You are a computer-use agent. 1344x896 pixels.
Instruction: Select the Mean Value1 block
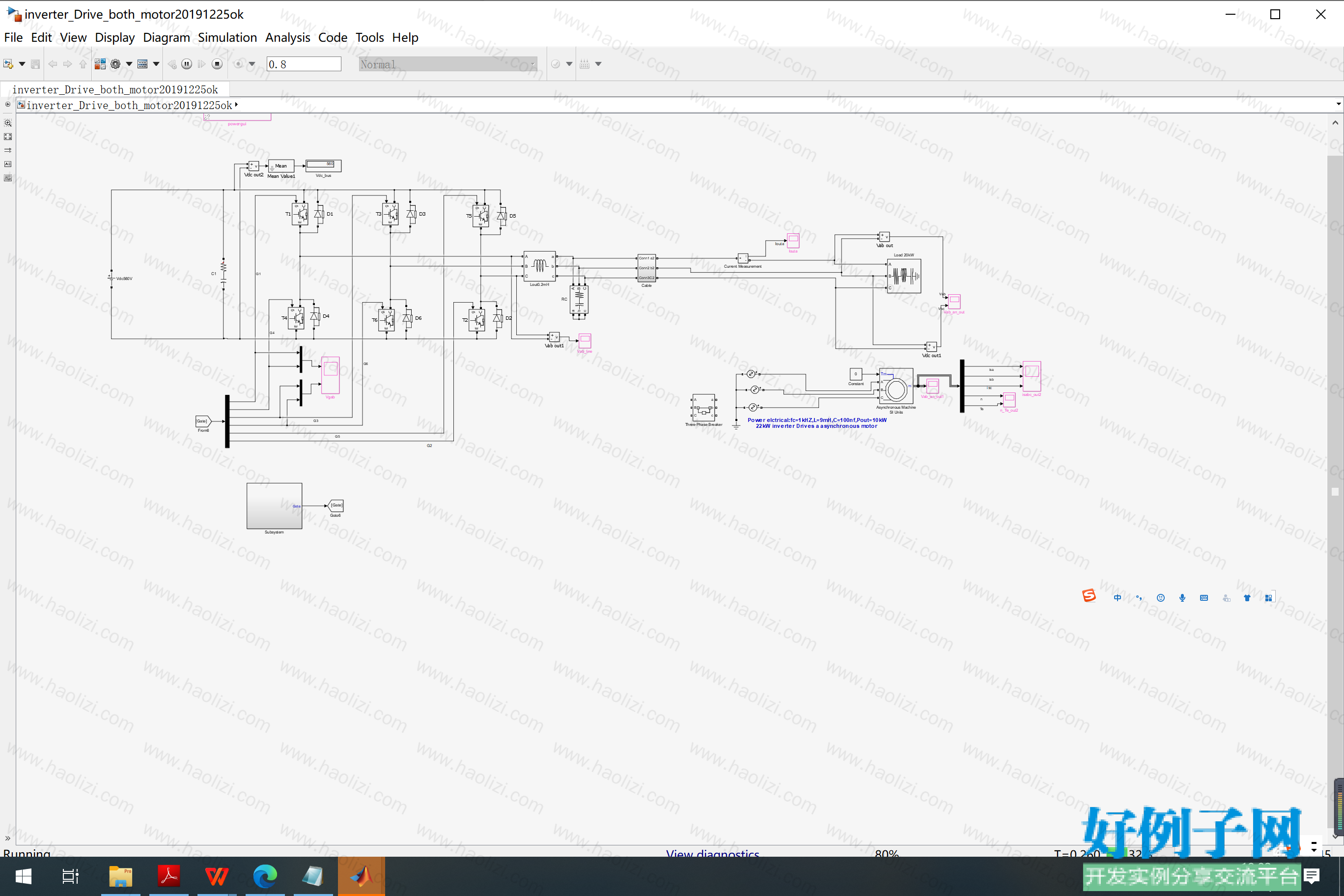[281, 166]
